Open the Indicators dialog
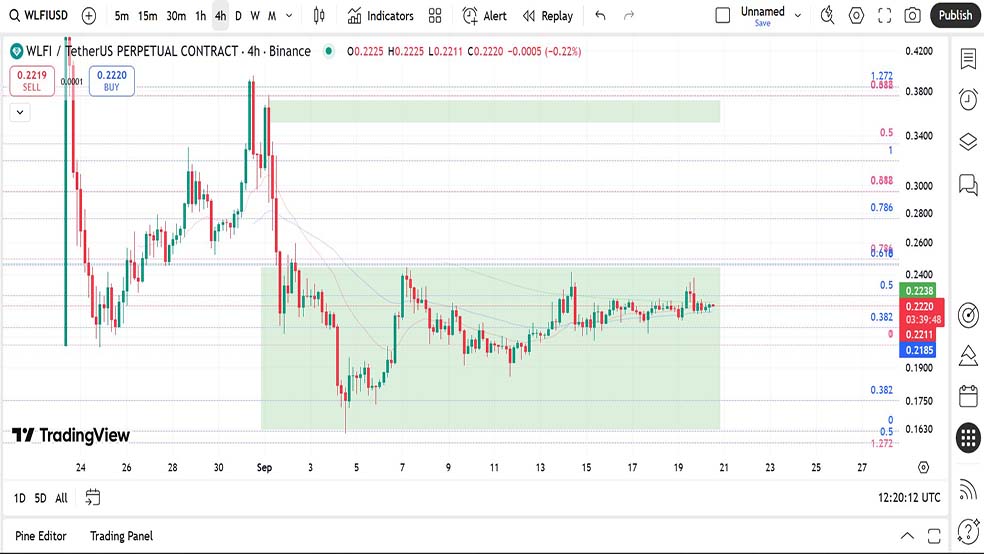This screenshot has width=984, height=554. 381,16
